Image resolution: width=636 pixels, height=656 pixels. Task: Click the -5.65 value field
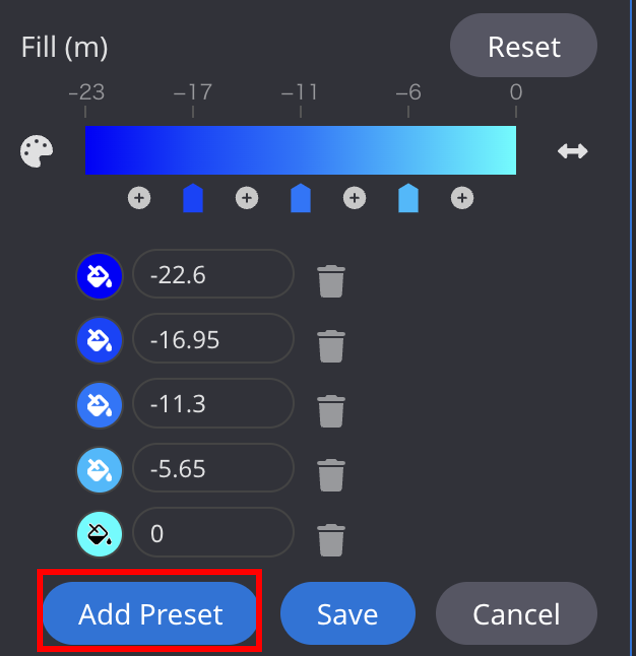(x=213, y=468)
